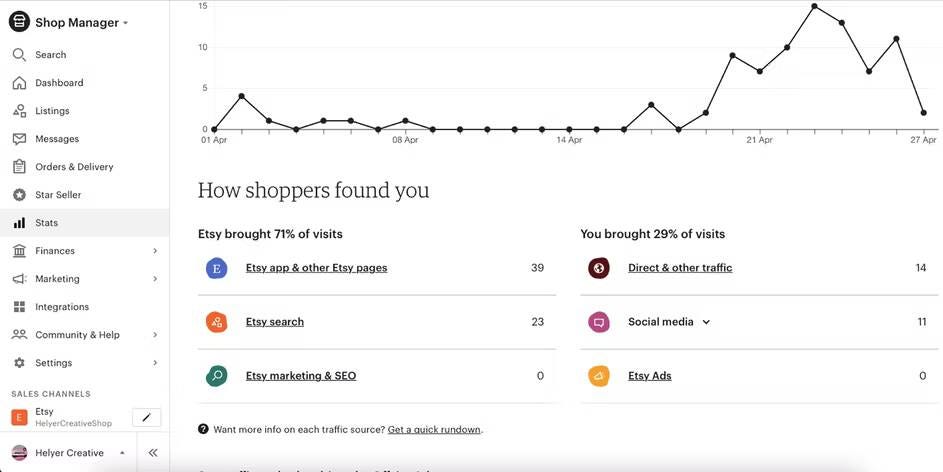Image resolution: width=943 pixels, height=472 pixels.
Task: Click the Social media chat icon
Action: pos(599,322)
